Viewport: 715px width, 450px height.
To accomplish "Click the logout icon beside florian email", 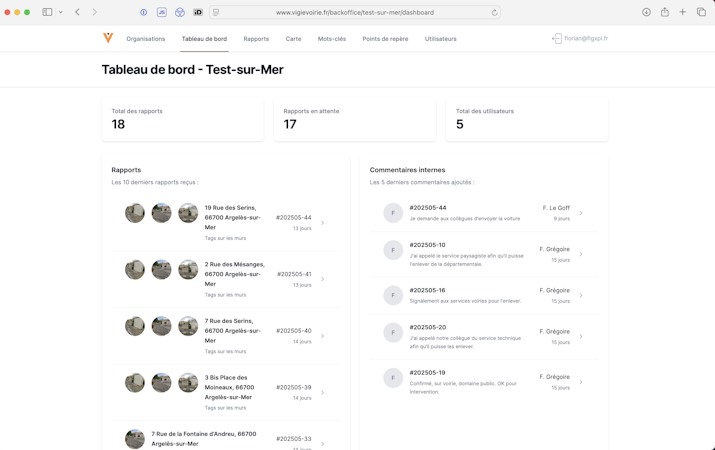I will (557, 39).
